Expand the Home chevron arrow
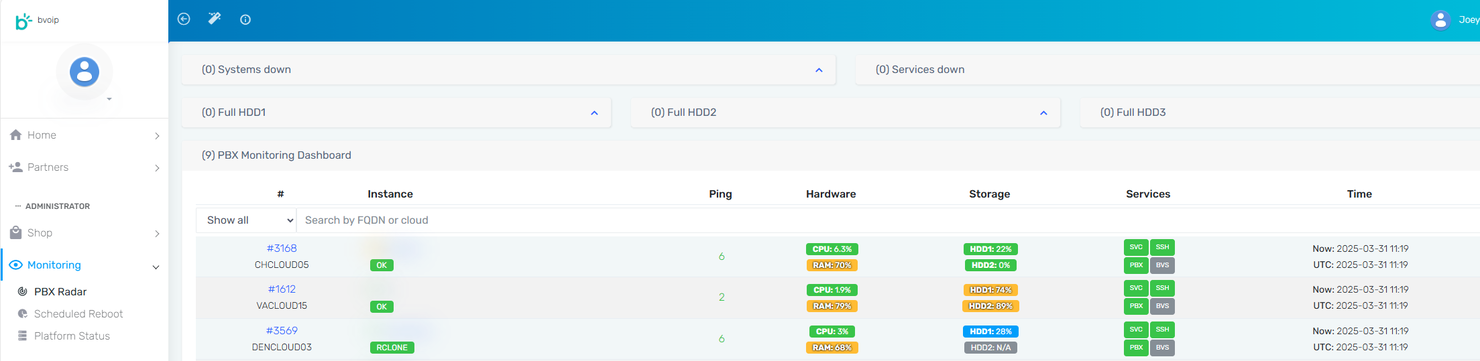Screen dimensions: 1480x361 pos(157,136)
